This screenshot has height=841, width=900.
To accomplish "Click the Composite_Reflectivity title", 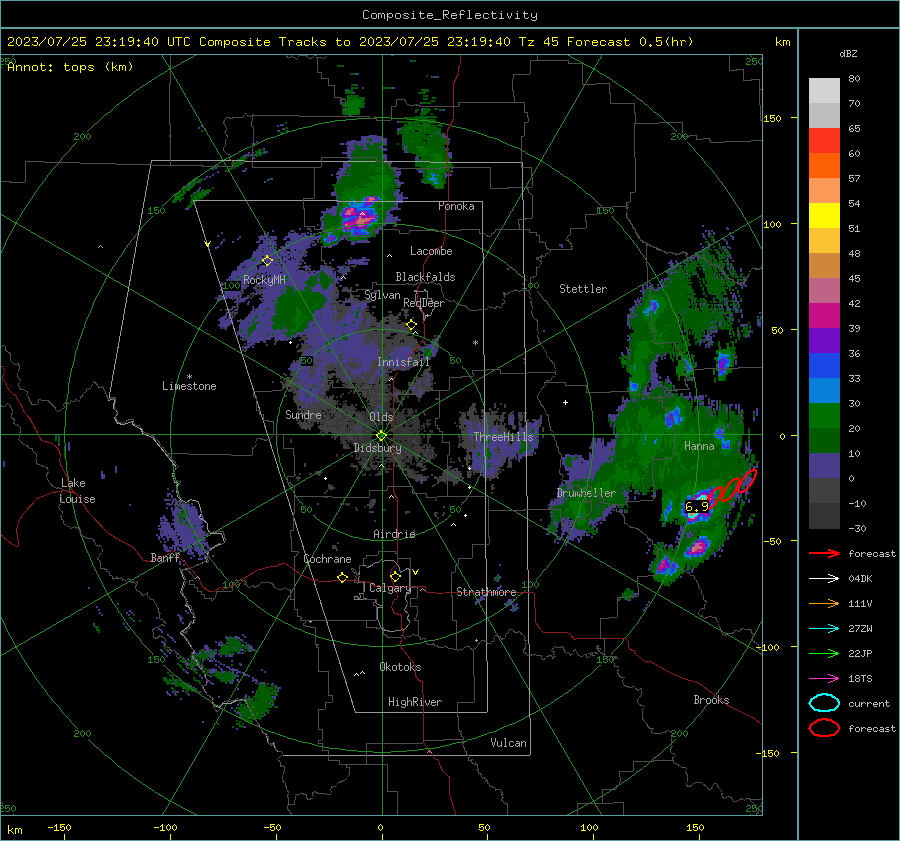I will (450, 15).
